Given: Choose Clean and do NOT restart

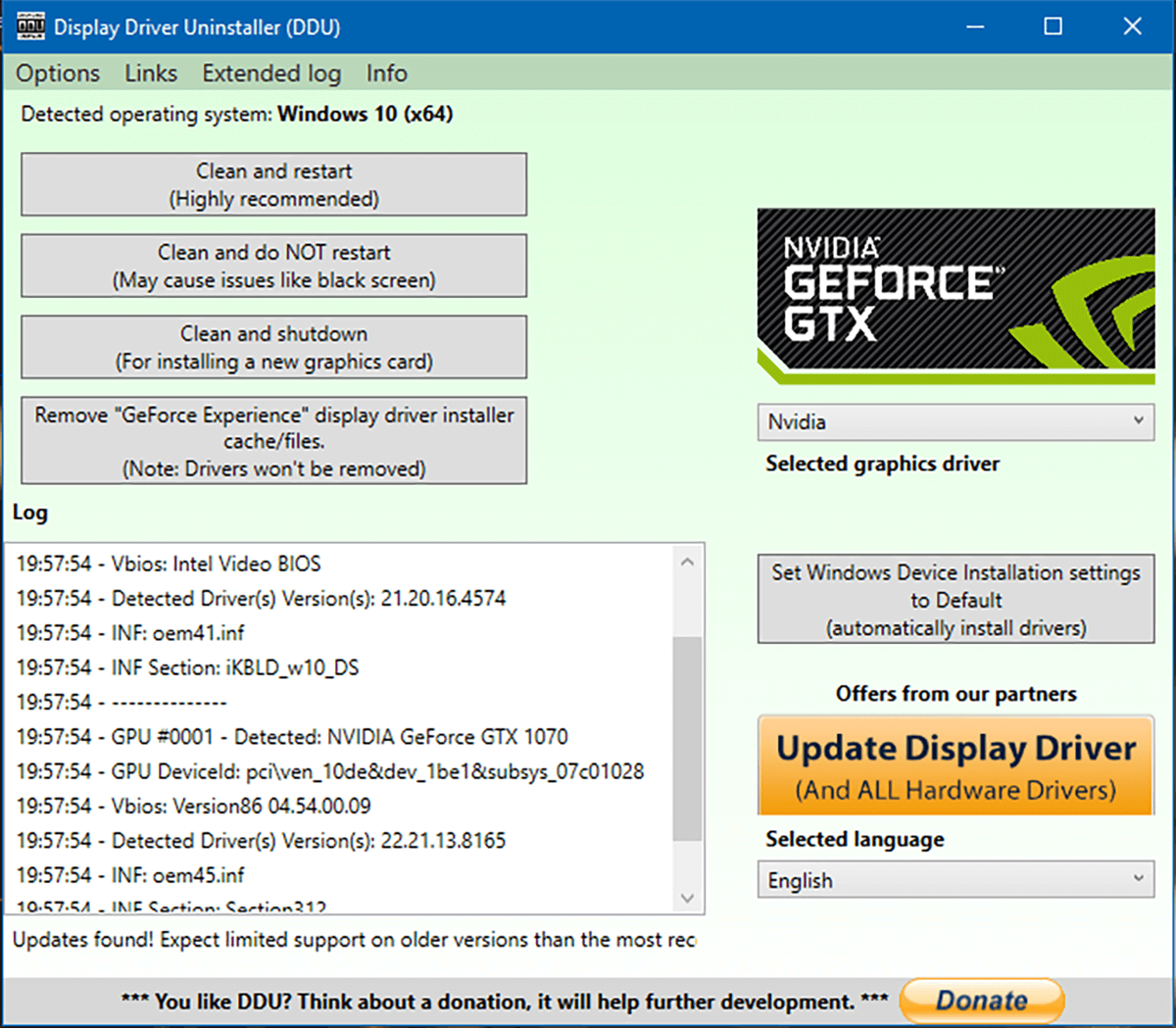Looking at the screenshot, I should pyautogui.click(x=273, y=266).
